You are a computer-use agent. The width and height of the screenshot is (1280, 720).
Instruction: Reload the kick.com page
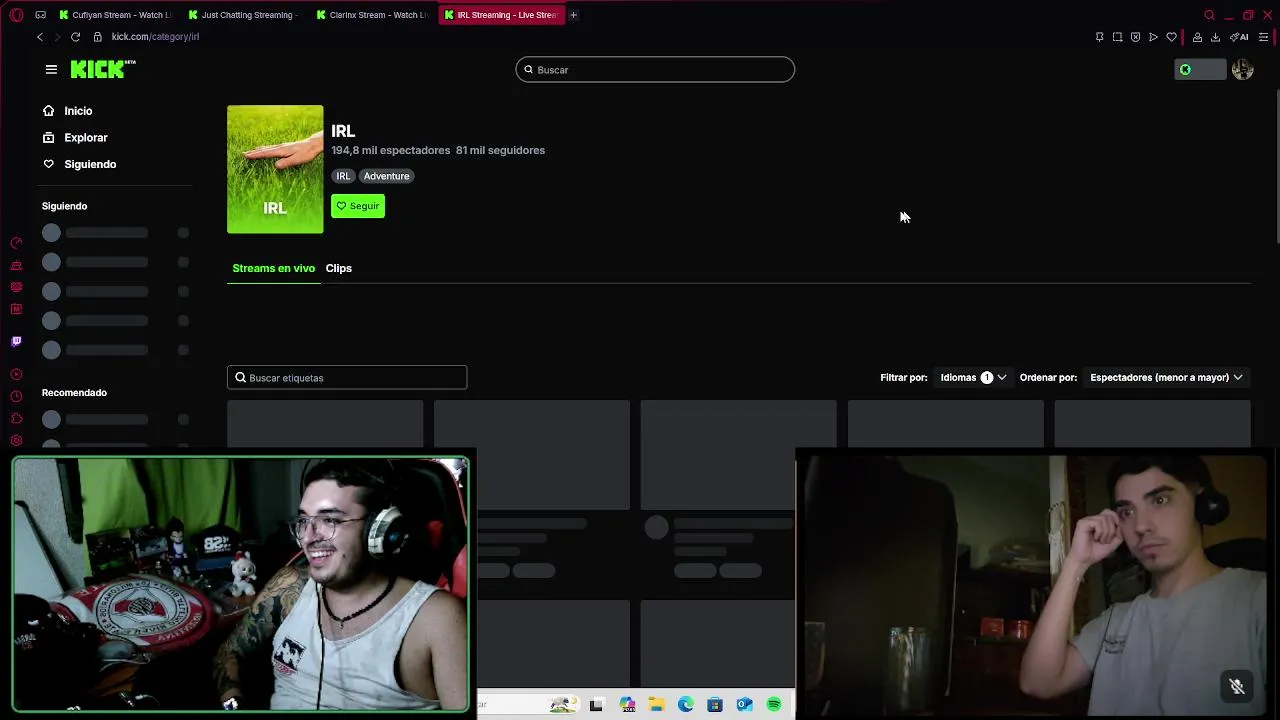(x=75, y=37)
